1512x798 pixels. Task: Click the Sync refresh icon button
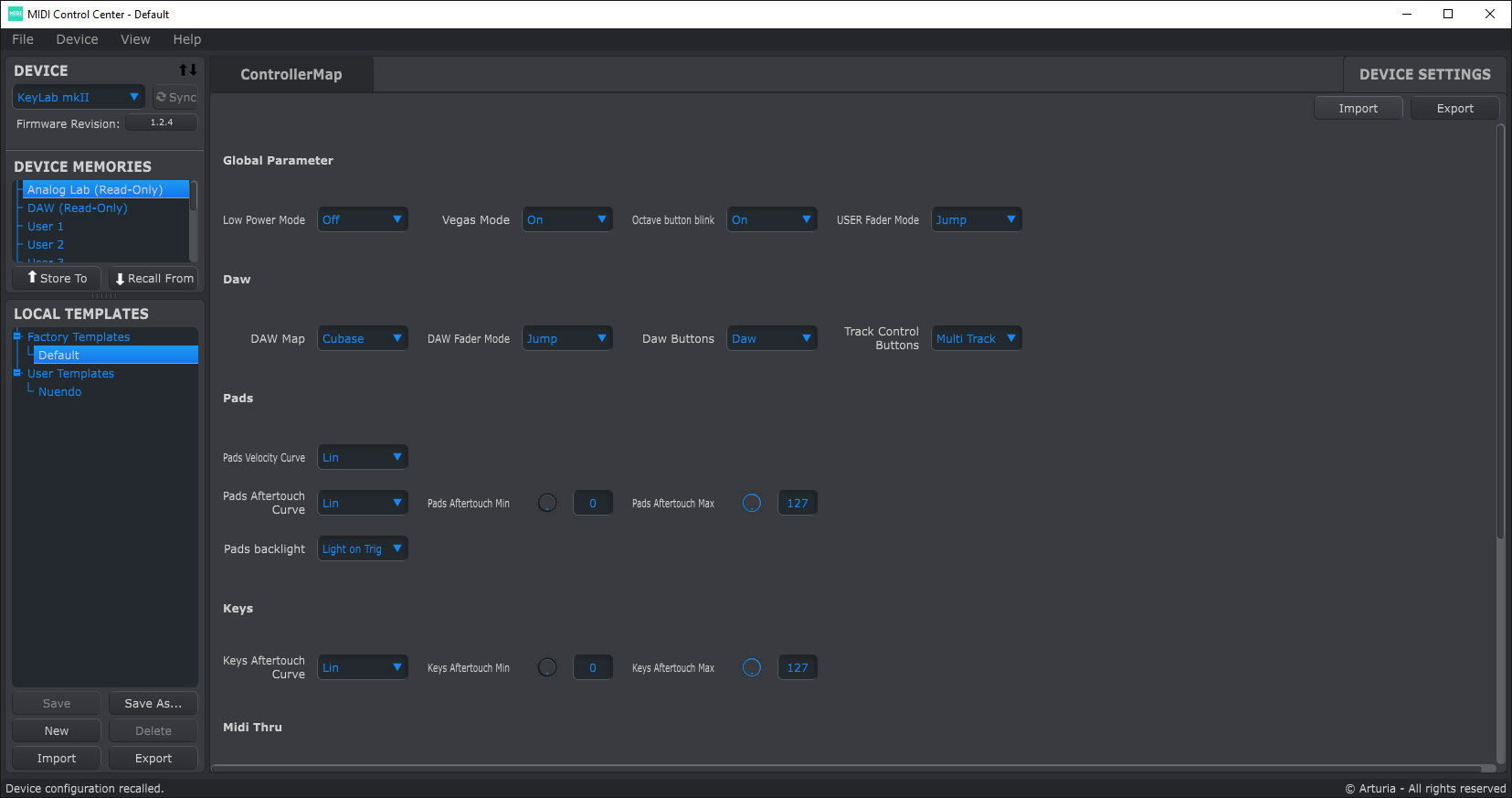click(175, 97)
